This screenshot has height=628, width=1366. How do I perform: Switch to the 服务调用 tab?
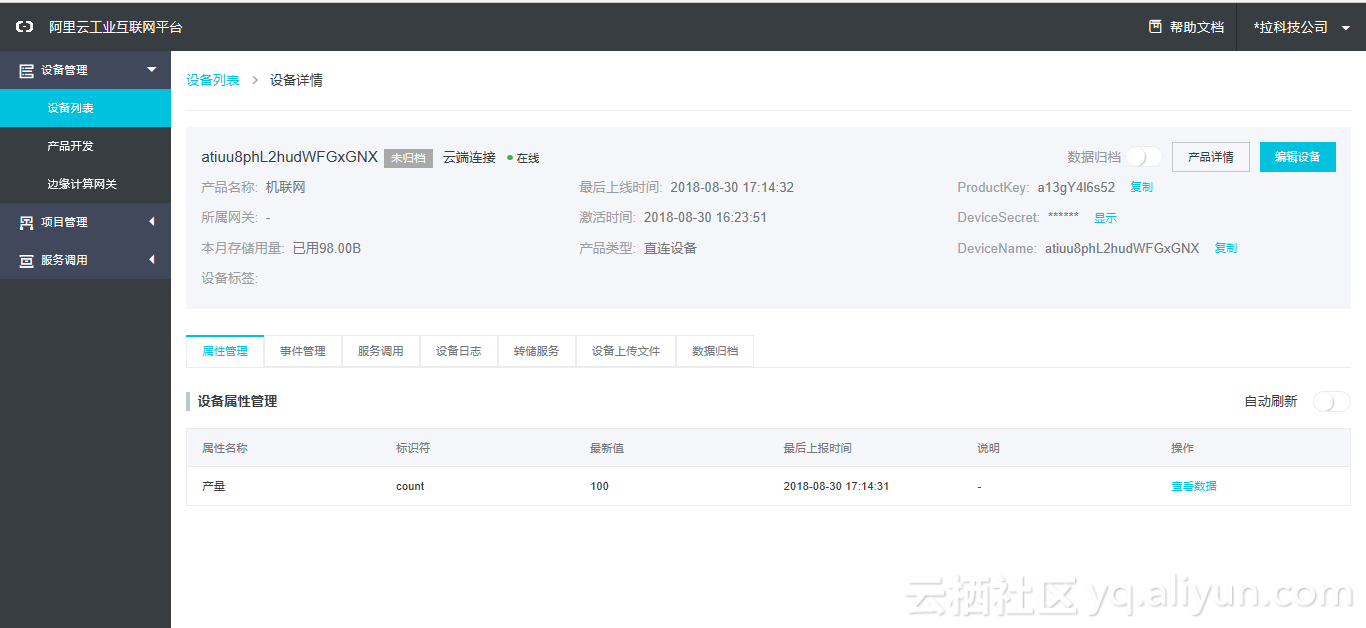[x=381, y=351]
